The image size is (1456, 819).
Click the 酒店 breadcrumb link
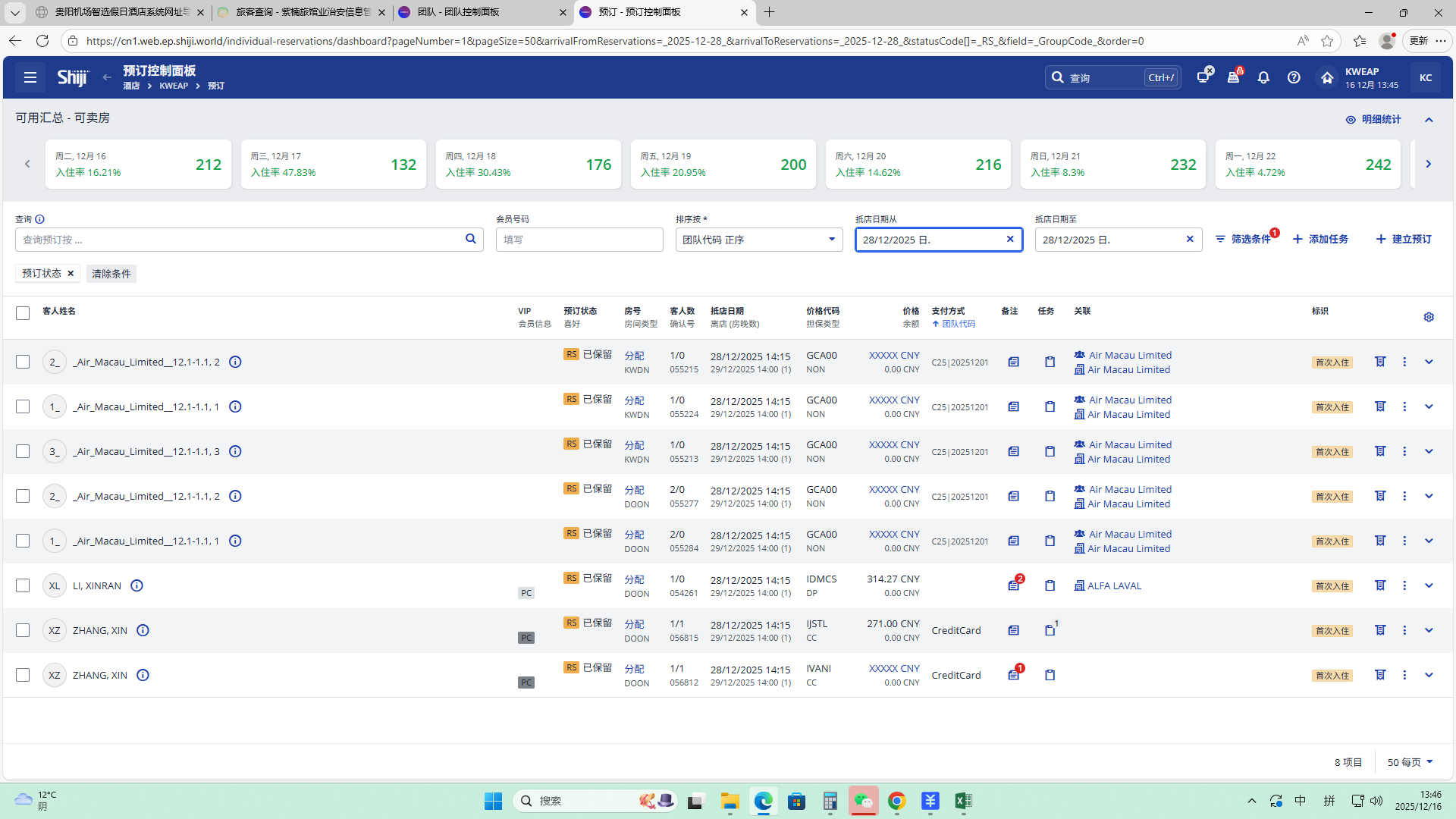coord(131,86)
